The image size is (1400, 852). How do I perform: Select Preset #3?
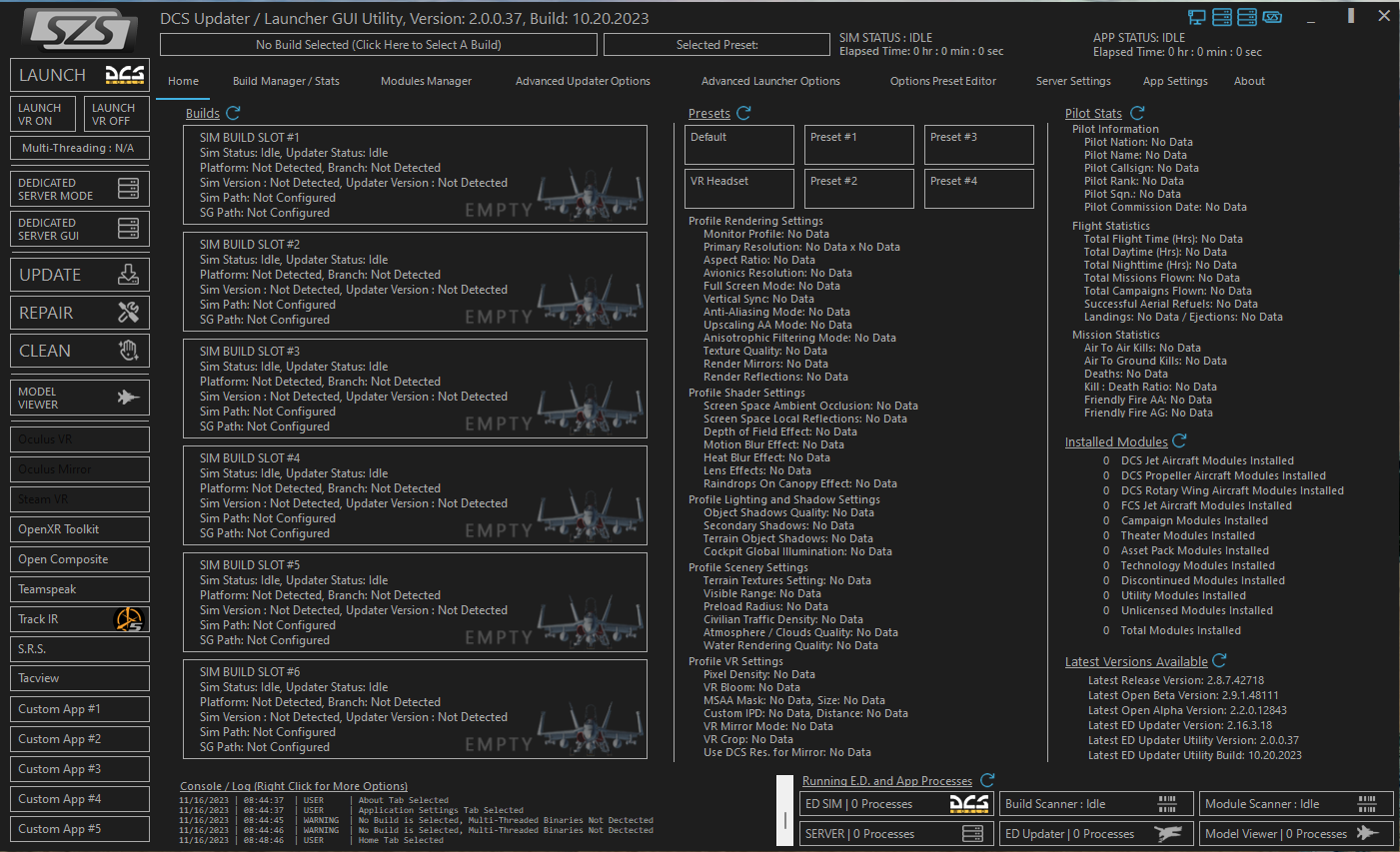[979, 145]
